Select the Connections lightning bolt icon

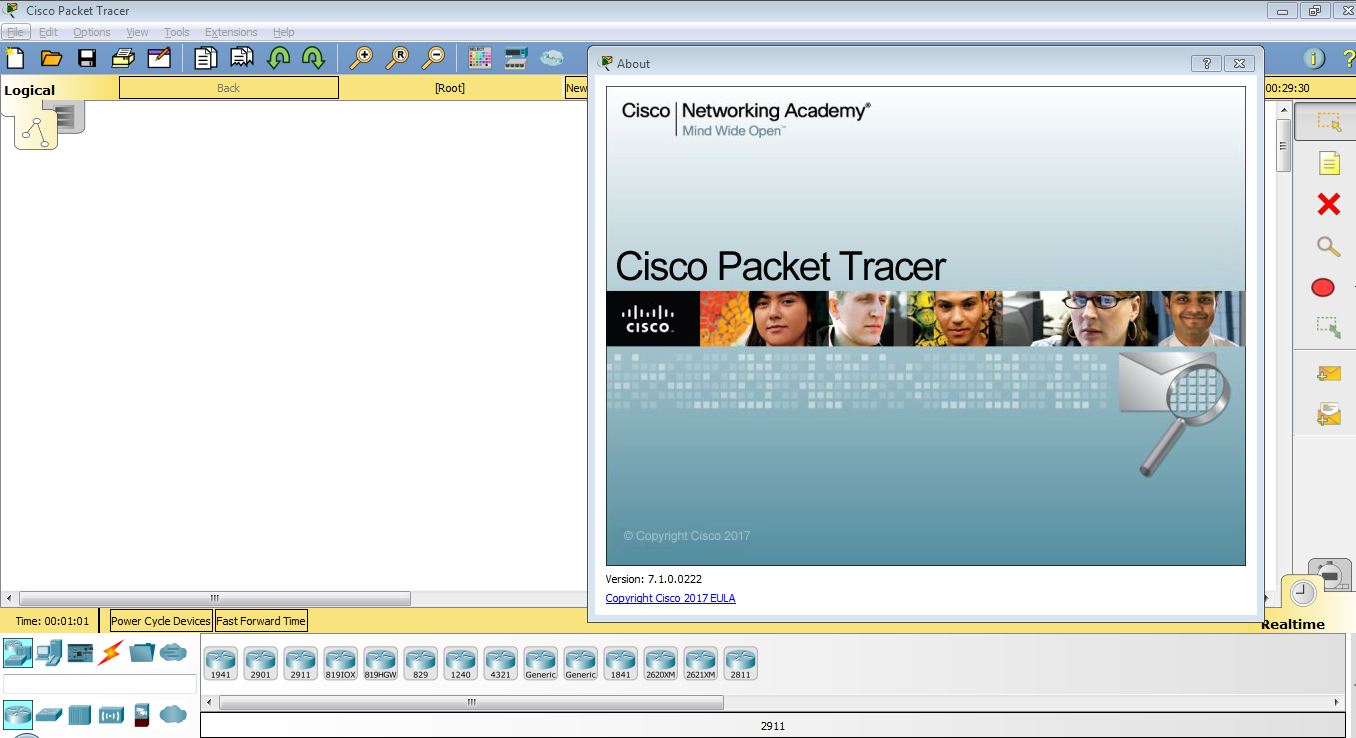pos(111,653)
